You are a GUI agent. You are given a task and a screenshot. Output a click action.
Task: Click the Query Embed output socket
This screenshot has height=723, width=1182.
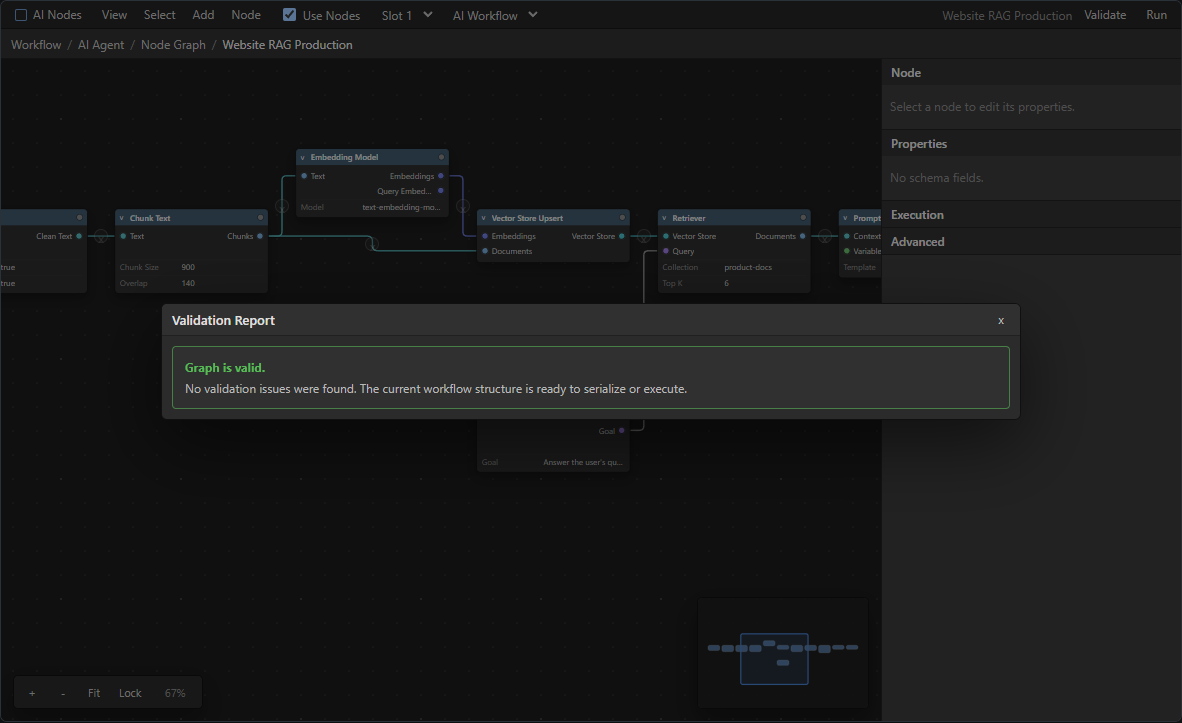point(441,191)
